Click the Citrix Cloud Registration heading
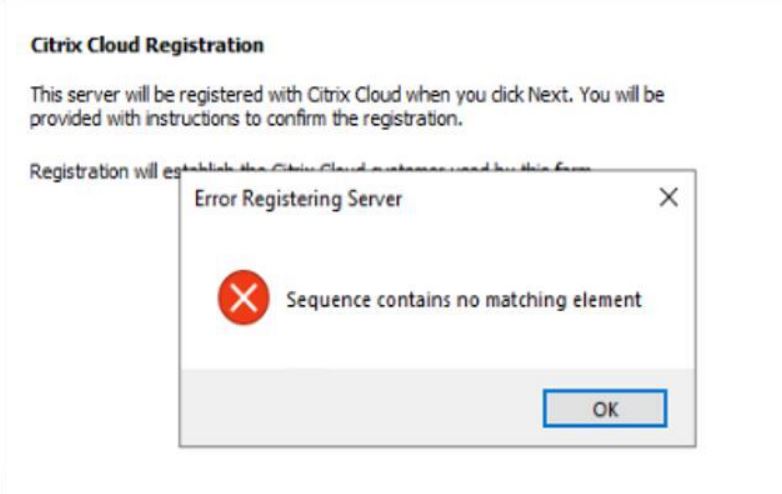Viewport: 782px width, 494px height. coord(147,45)
